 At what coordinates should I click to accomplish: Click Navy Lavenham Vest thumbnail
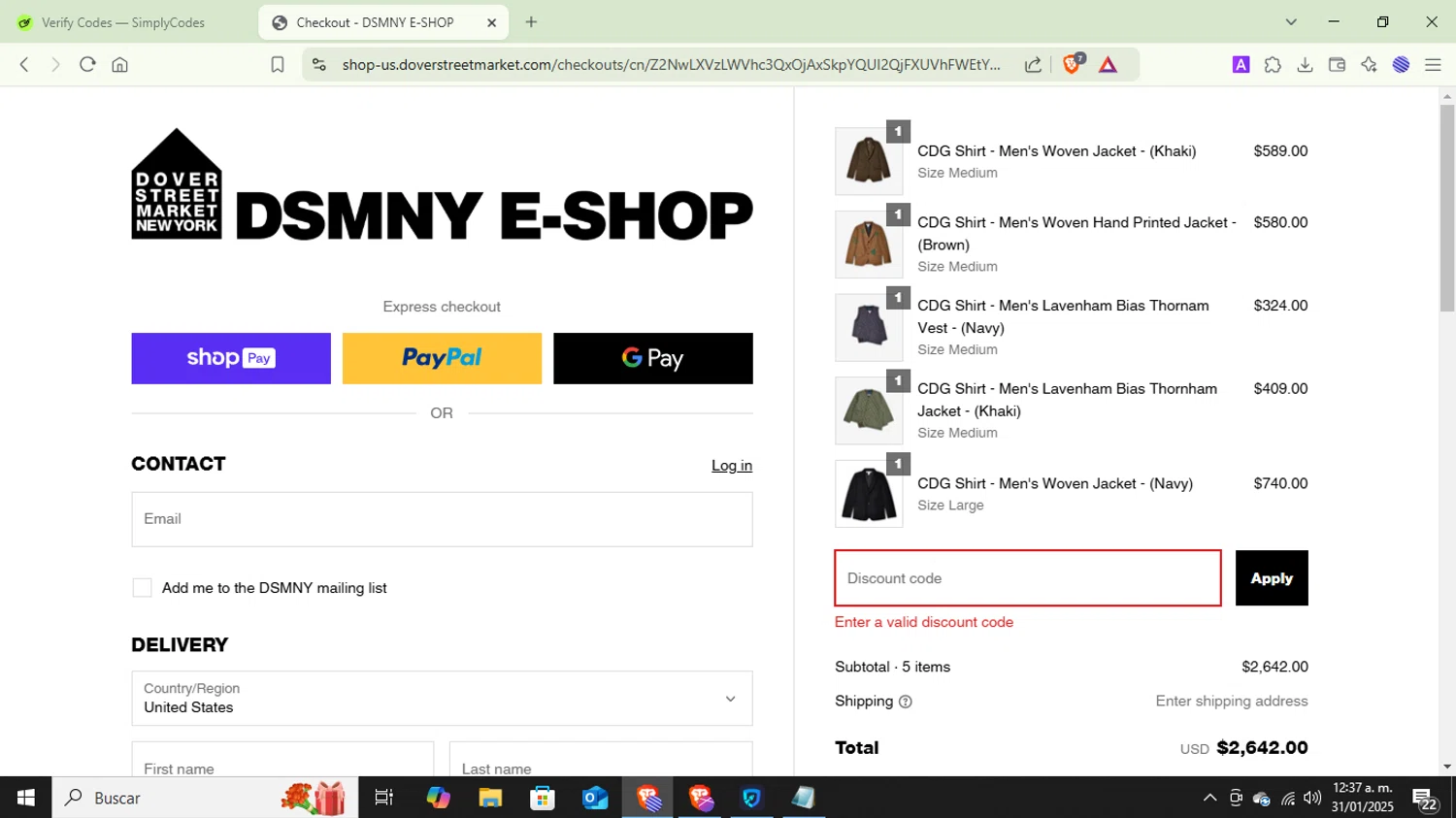[x=869, y=328]
